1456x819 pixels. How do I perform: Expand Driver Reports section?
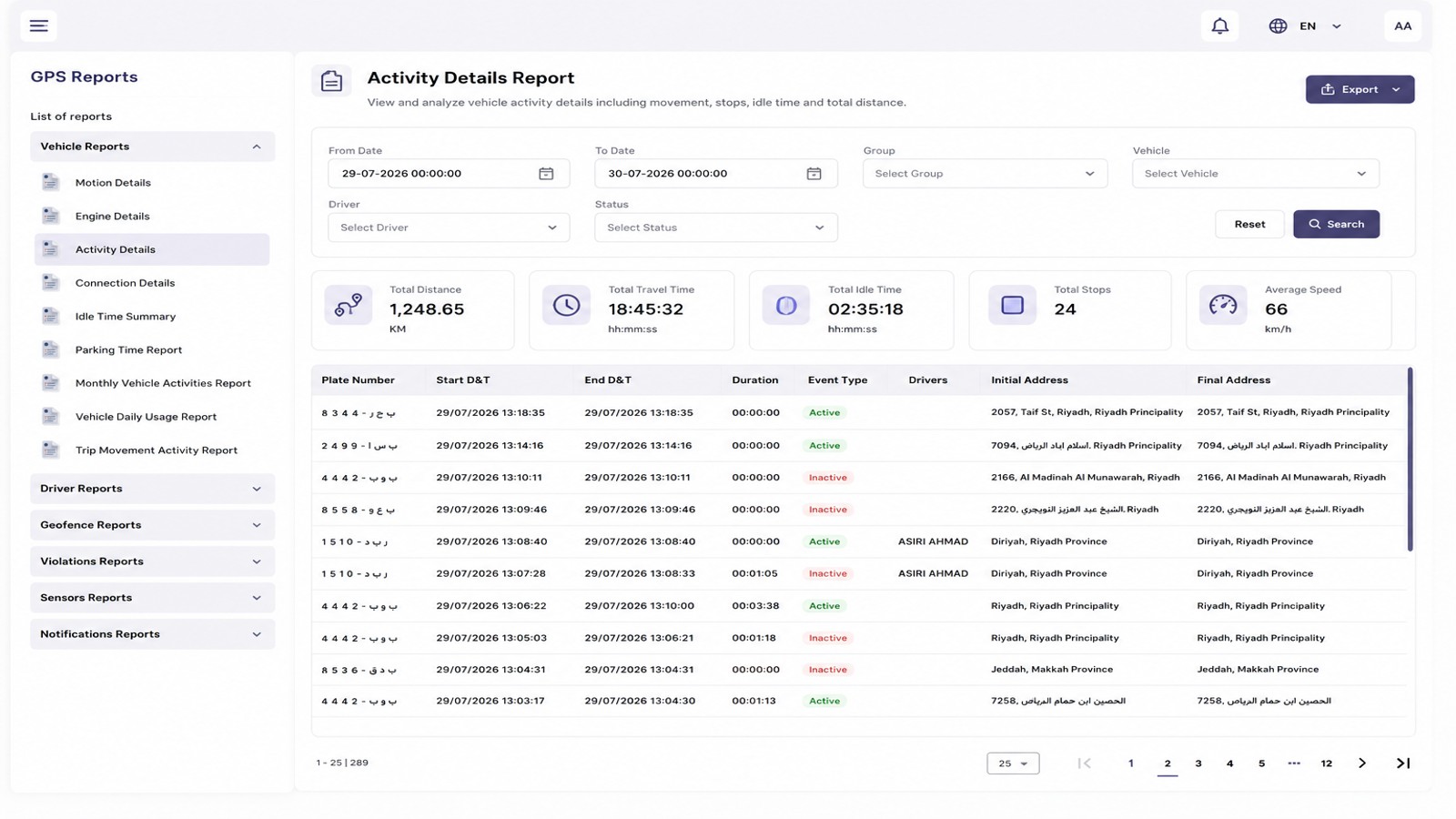click(x=153, y=489)
